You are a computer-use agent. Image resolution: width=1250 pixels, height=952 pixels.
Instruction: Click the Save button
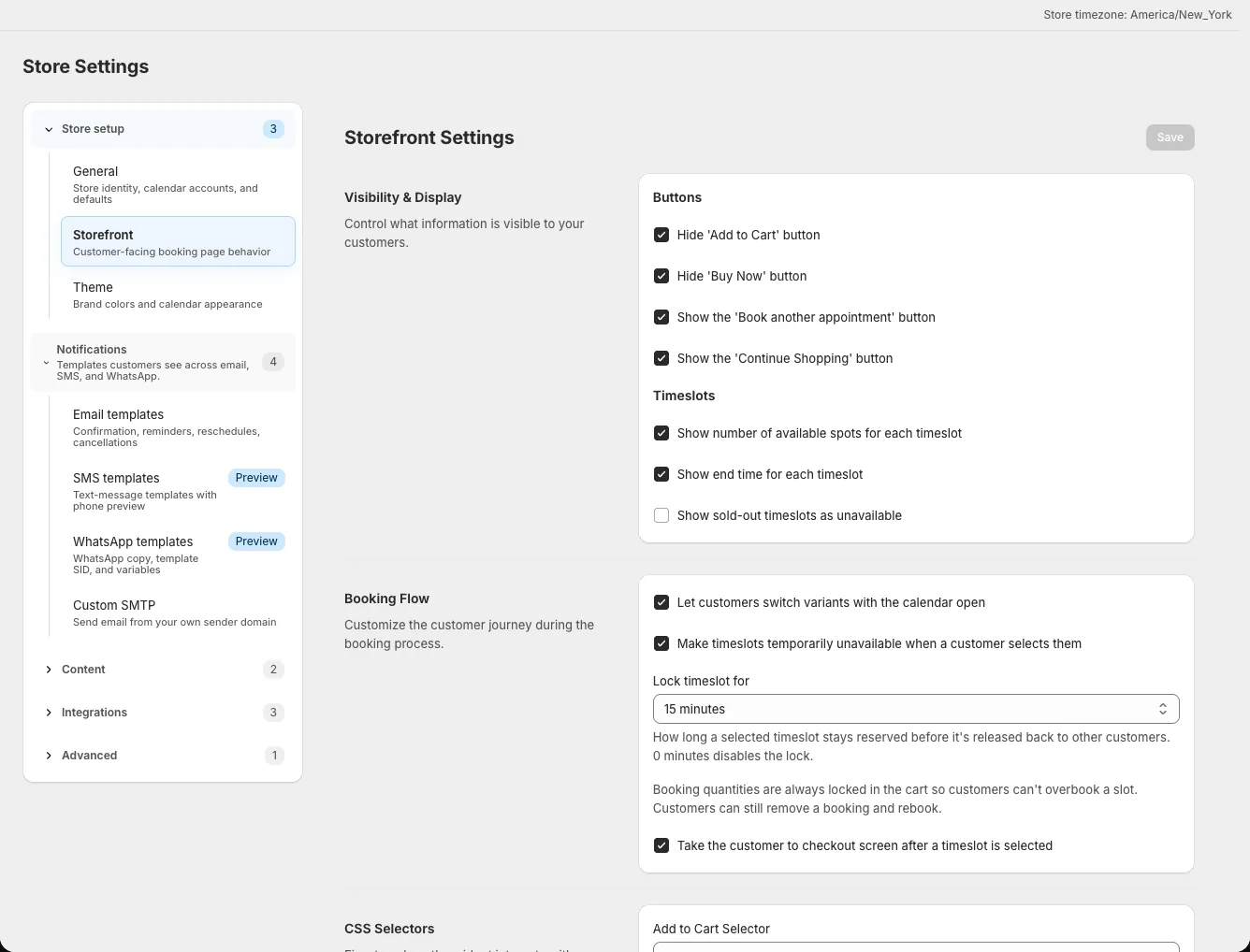click(x=1170, y=137)
